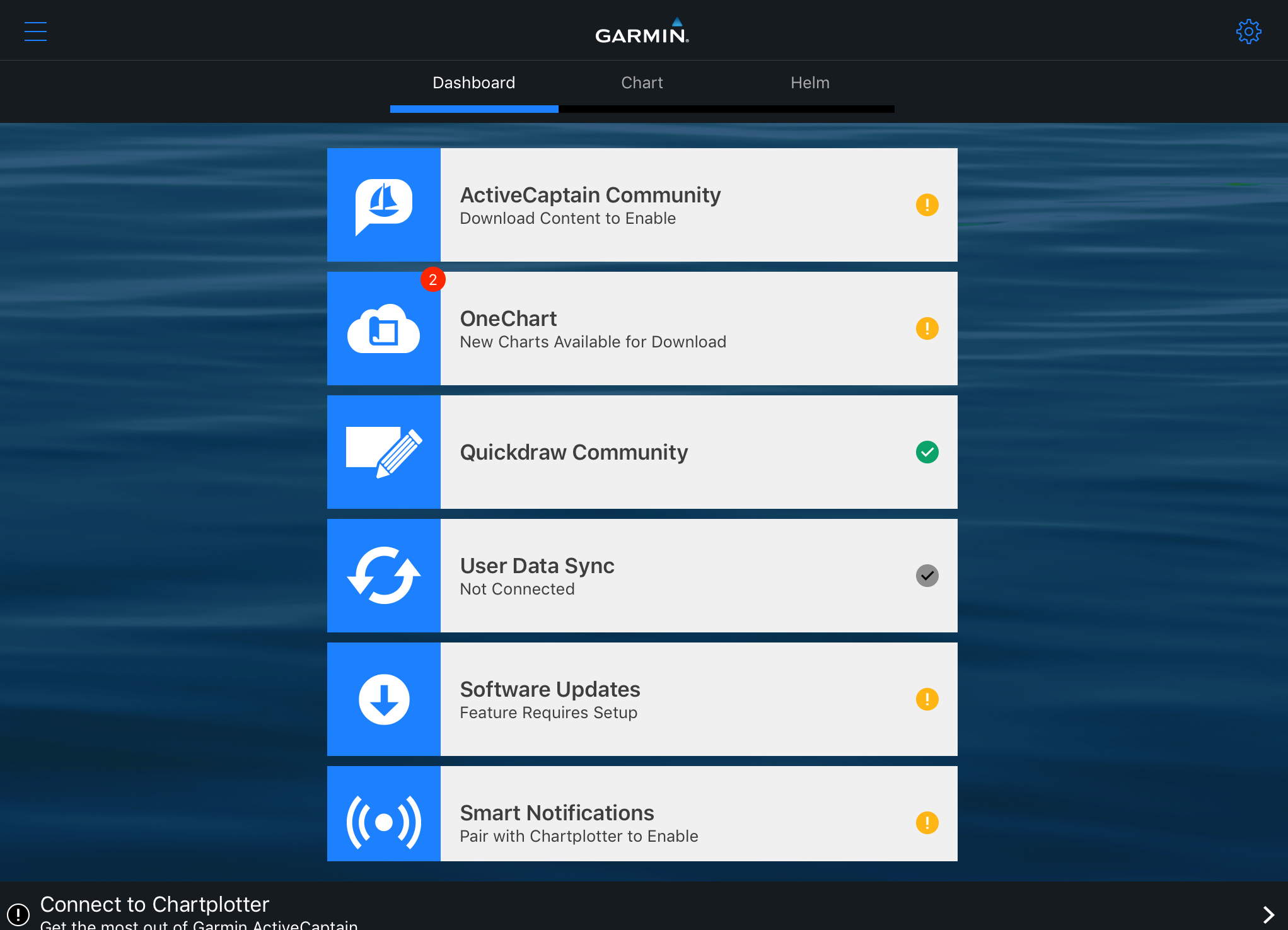
Task: Click the gray checkmark for User Data Sync
Action: pos(927,576)
